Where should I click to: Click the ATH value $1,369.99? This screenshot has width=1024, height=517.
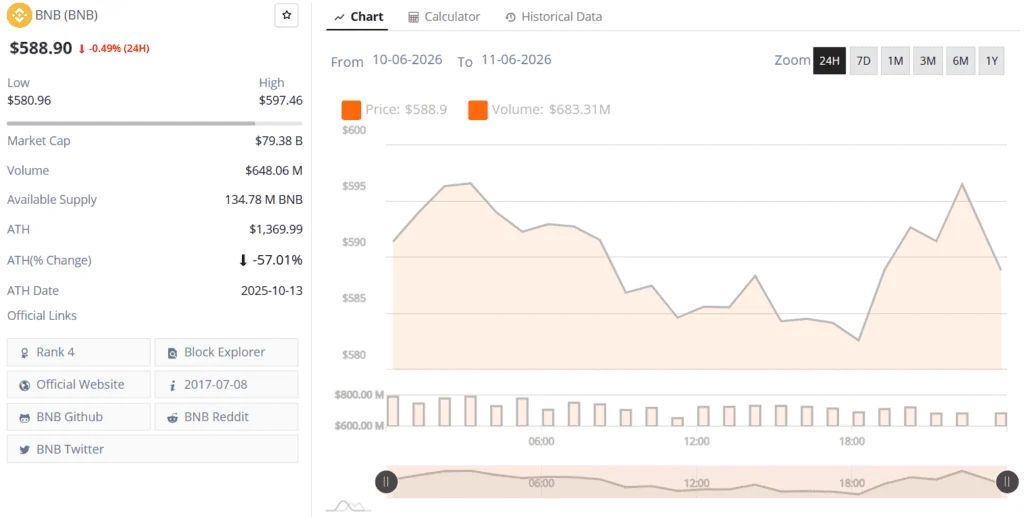276,230
